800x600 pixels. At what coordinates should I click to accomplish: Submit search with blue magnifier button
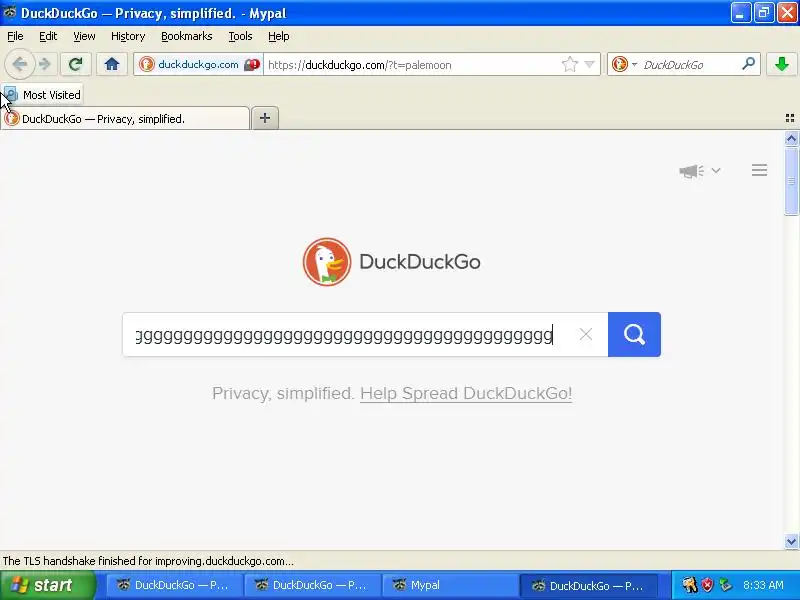(634, 334)
